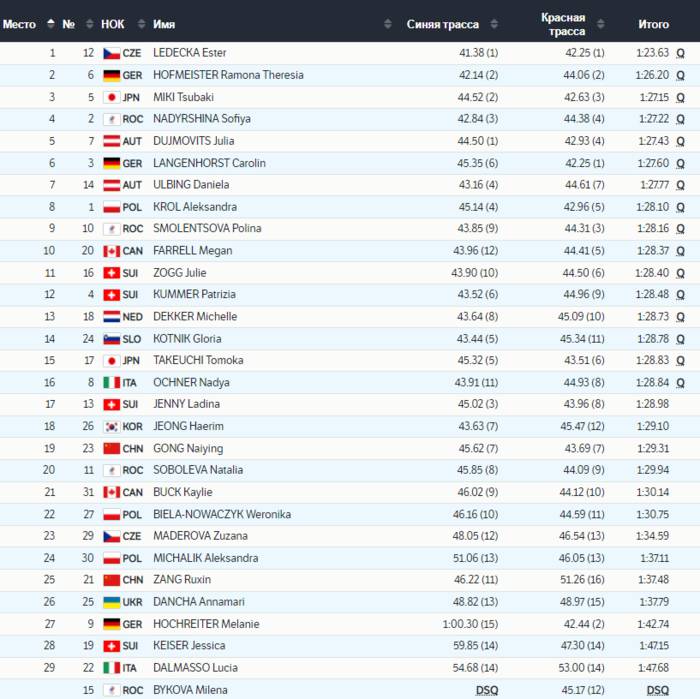Click the Korean flag beside JEONG Haerim
The width and height of the screenshot is (700, 699).
(111, 427)
